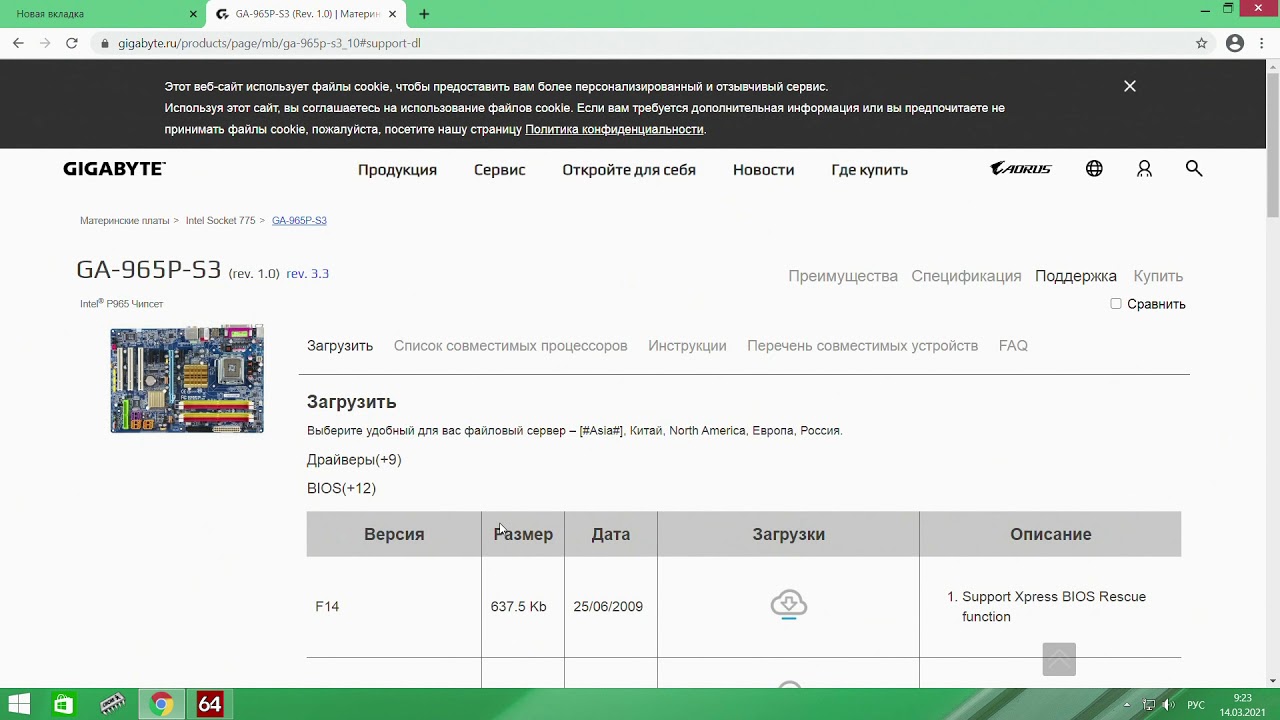Toggle the 'Сравнить' compare checkbox

(x=1116, y=304)
